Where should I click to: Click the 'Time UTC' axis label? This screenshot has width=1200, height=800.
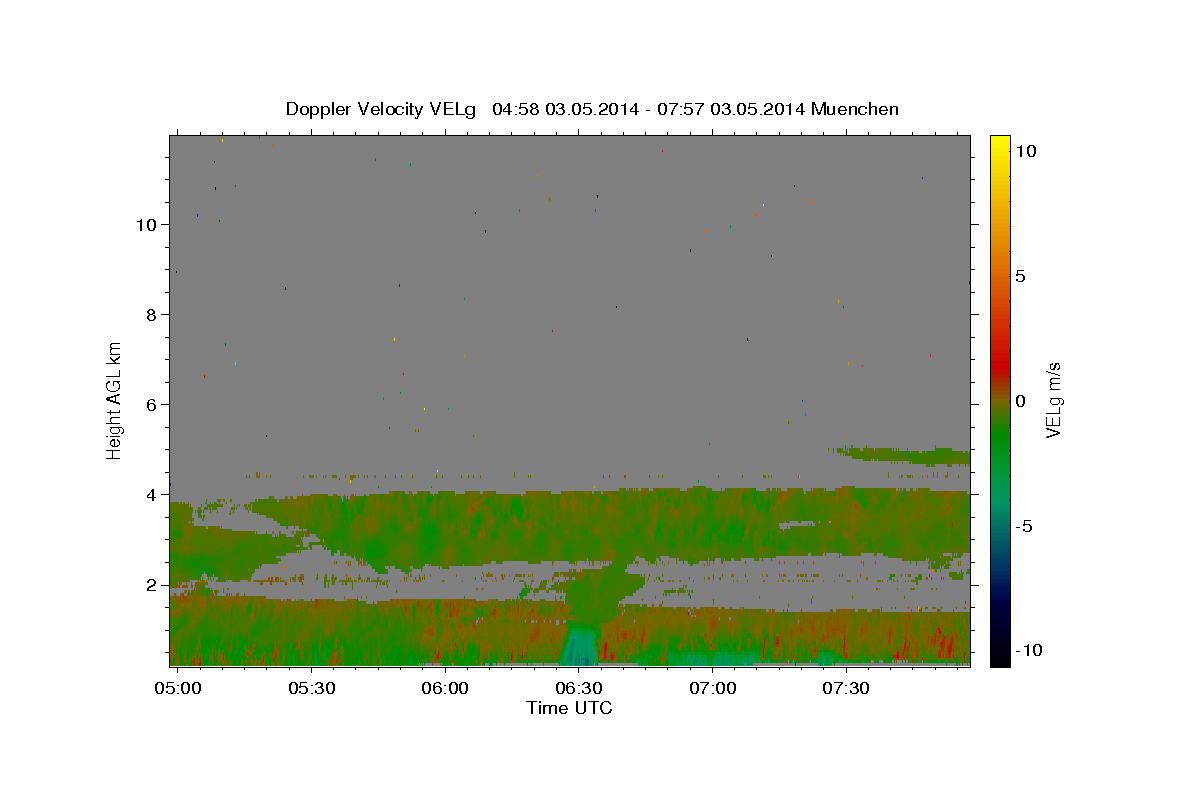(569, 708)
